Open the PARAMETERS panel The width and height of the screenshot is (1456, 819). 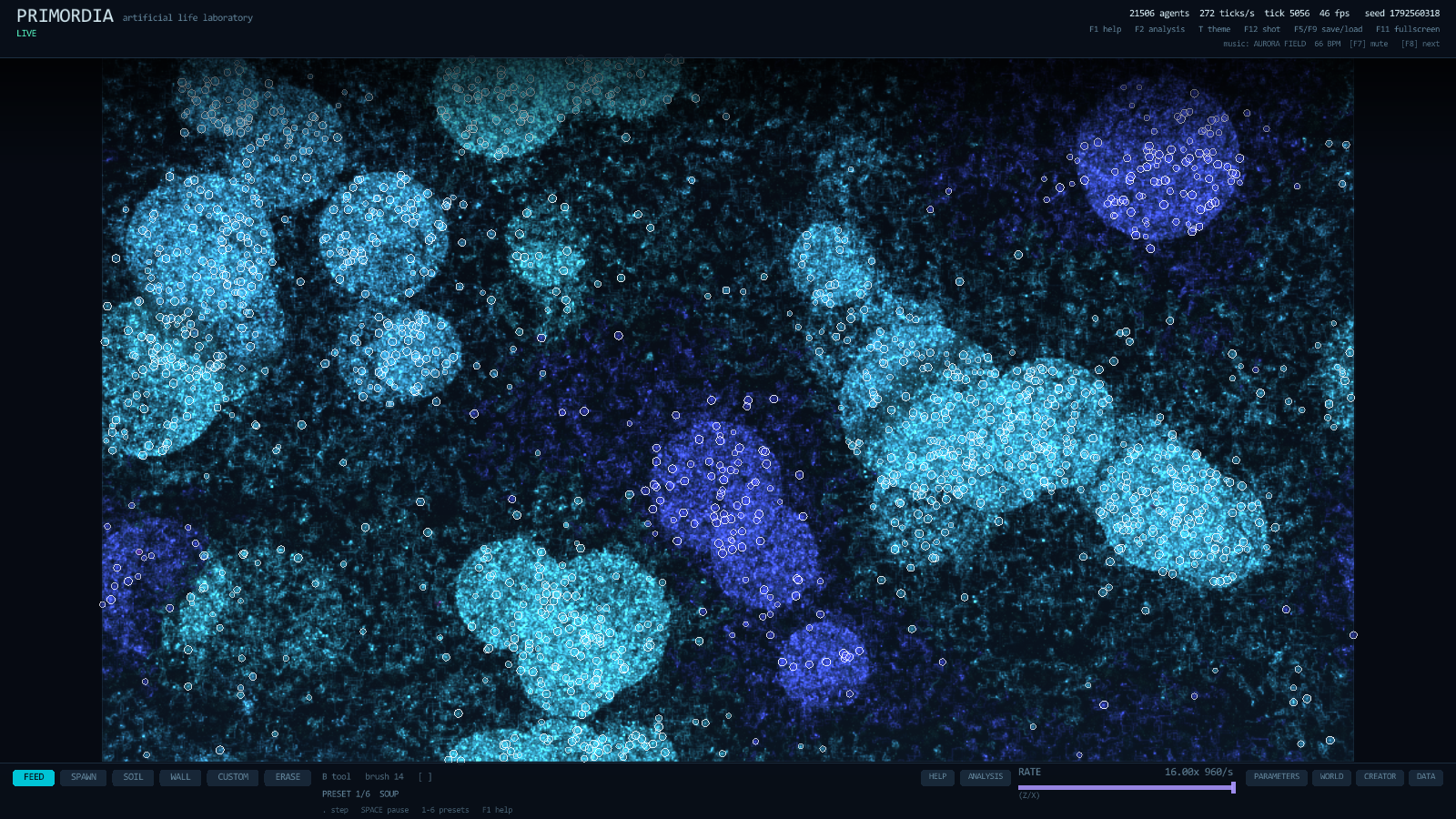click(1277, 777)
